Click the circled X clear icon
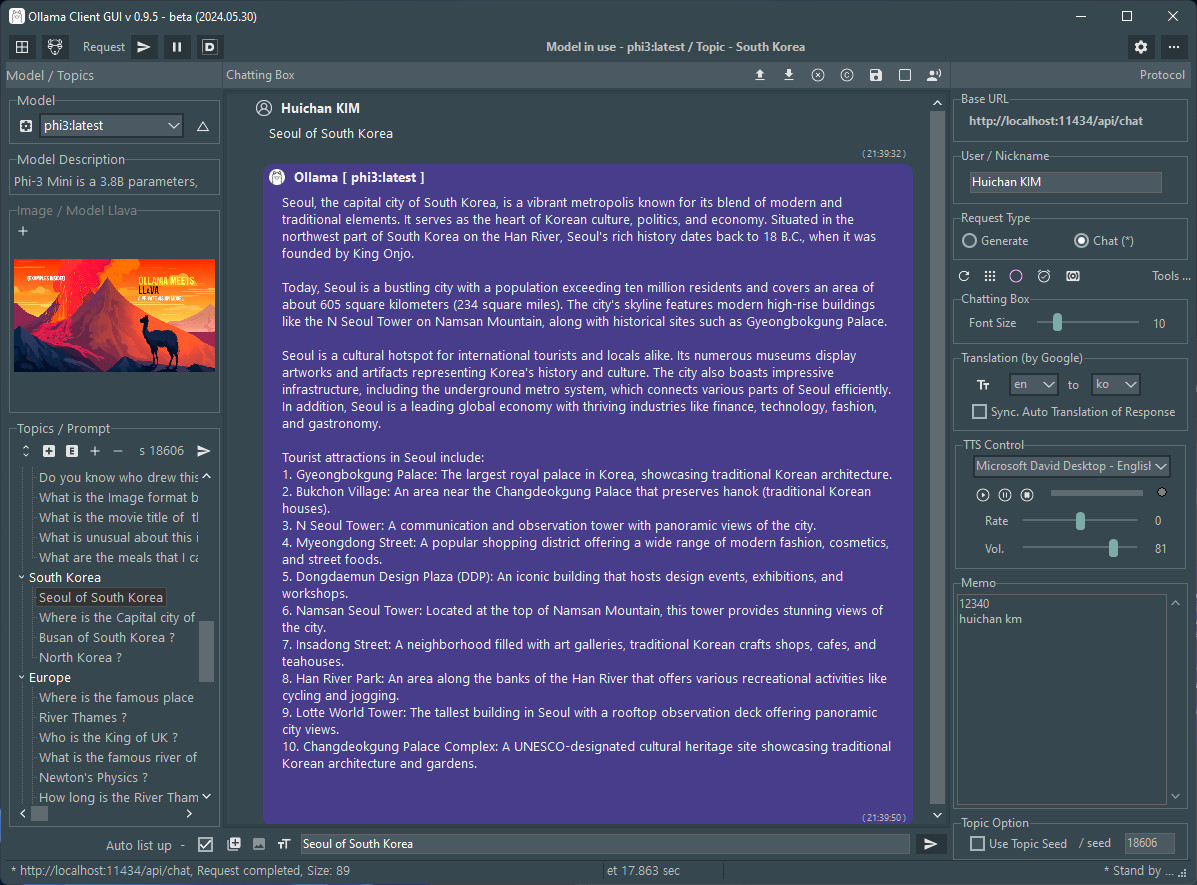 pos(818,75)
